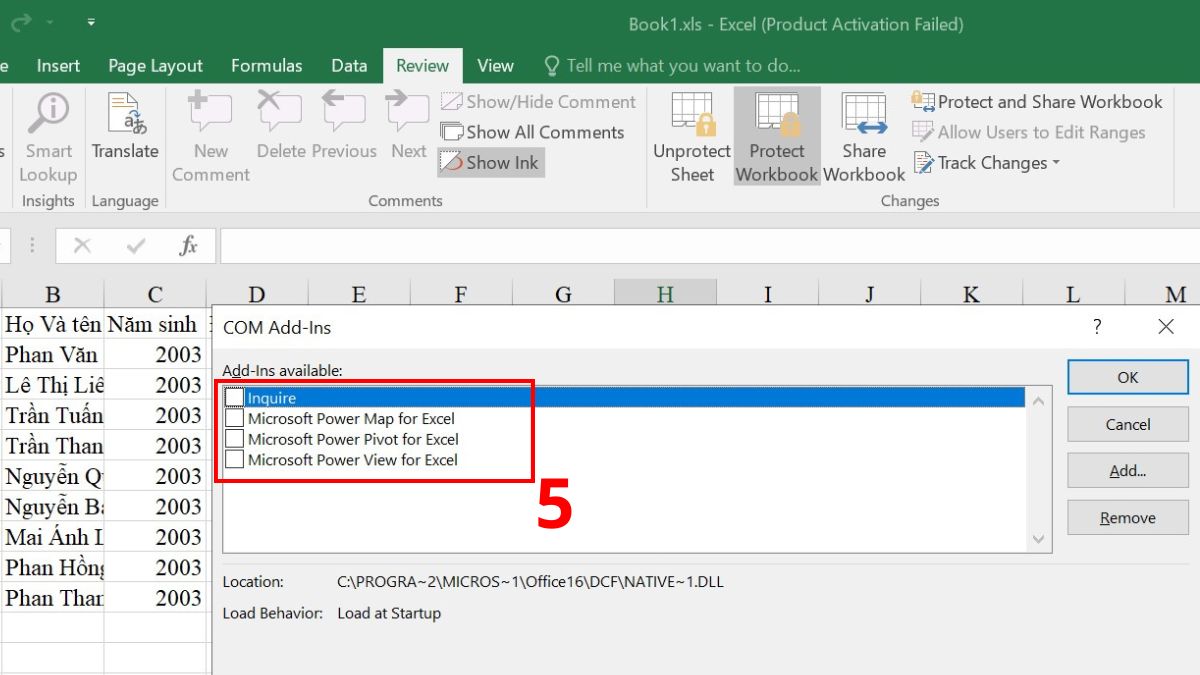Screen dimensions: 1200x675
Task: Switch to the View tab
Action: pyautogui.click(x=495, y=65)
